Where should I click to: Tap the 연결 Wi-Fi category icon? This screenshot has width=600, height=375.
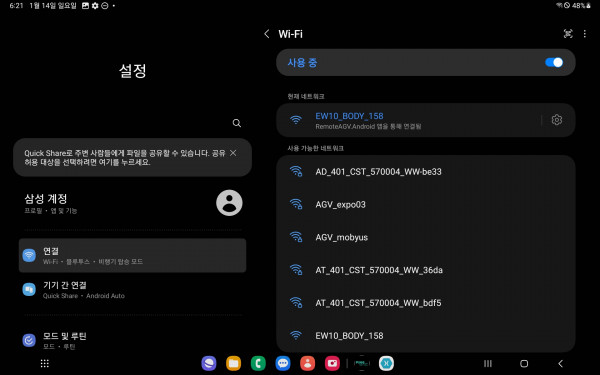[29, 255]
